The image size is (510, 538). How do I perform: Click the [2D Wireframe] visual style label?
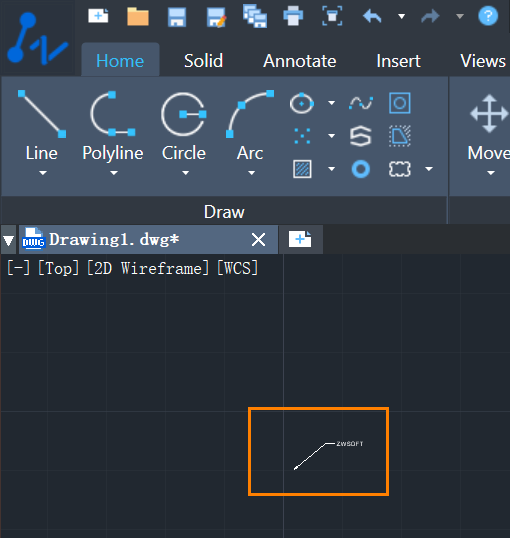tap(148, 268)
